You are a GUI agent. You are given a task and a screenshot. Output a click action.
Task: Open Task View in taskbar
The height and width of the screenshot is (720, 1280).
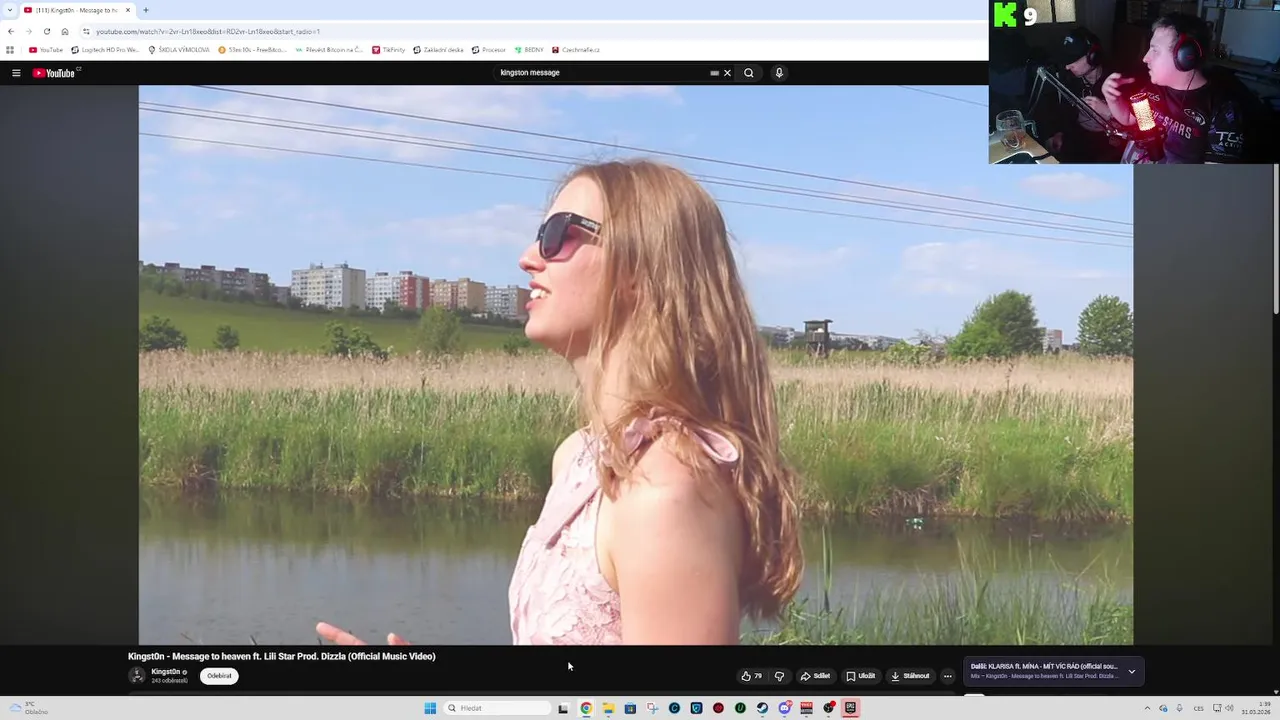click(x=563, y=708)
